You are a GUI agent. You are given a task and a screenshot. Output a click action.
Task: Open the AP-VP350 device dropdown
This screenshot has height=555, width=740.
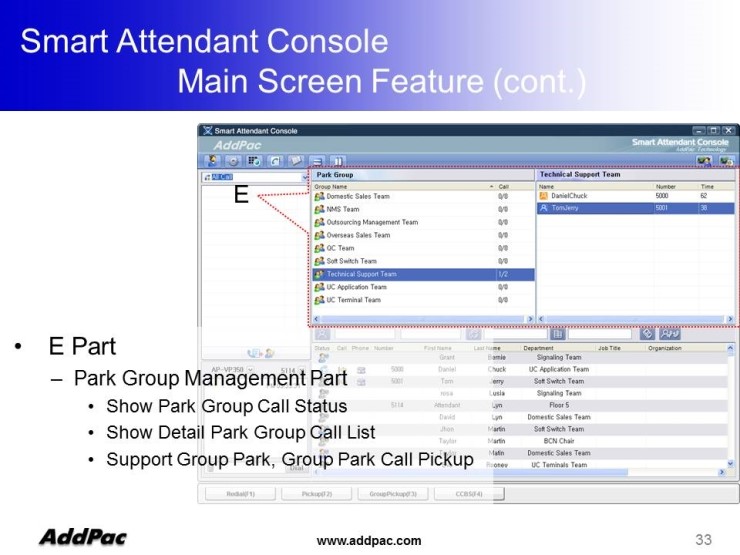[250, 370]
